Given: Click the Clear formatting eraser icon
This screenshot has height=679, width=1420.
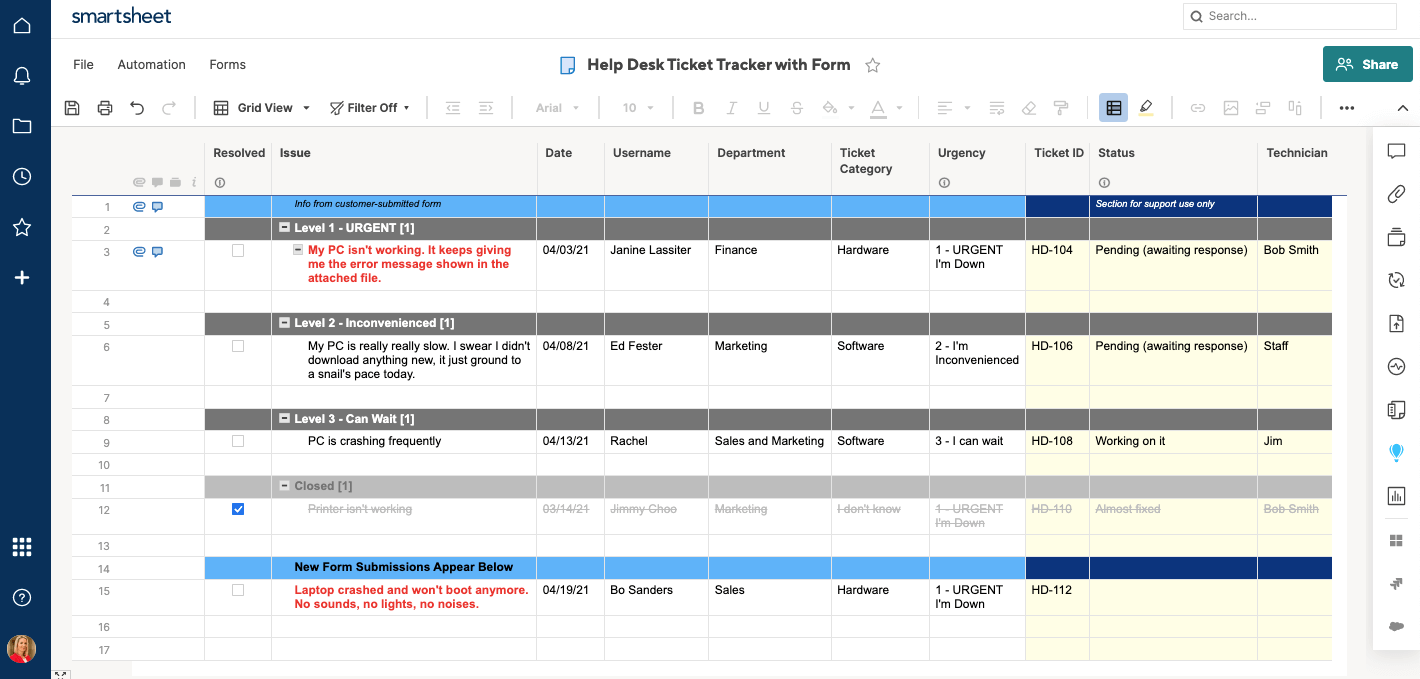Looking at the screenshot, I should [x=1029, y=108].
